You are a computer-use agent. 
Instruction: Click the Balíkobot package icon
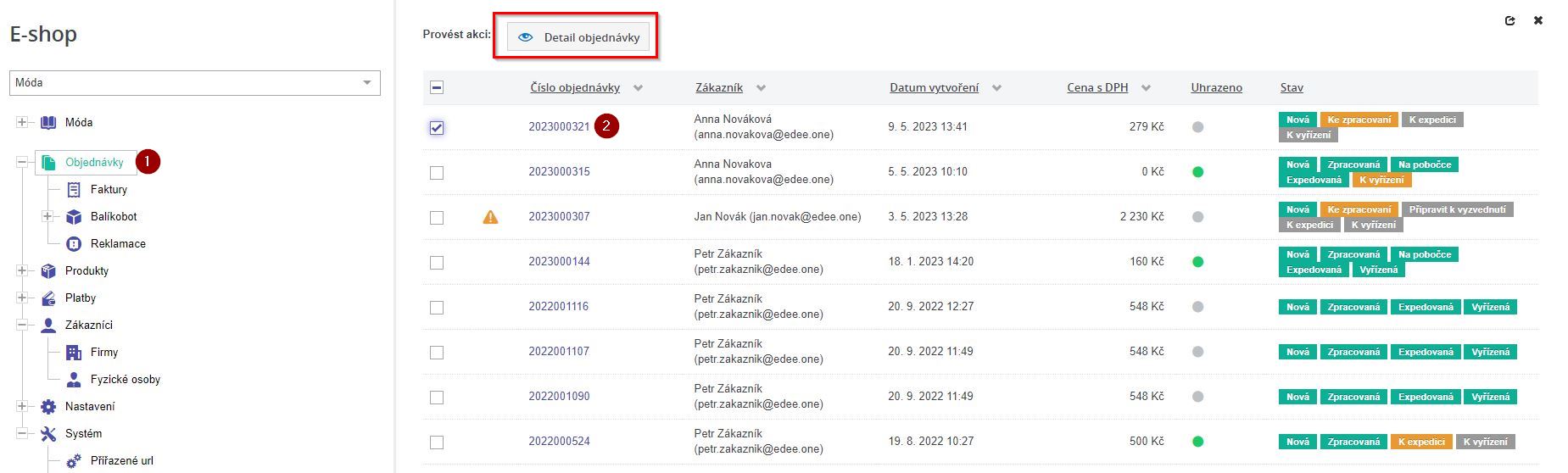coord(74,217)
